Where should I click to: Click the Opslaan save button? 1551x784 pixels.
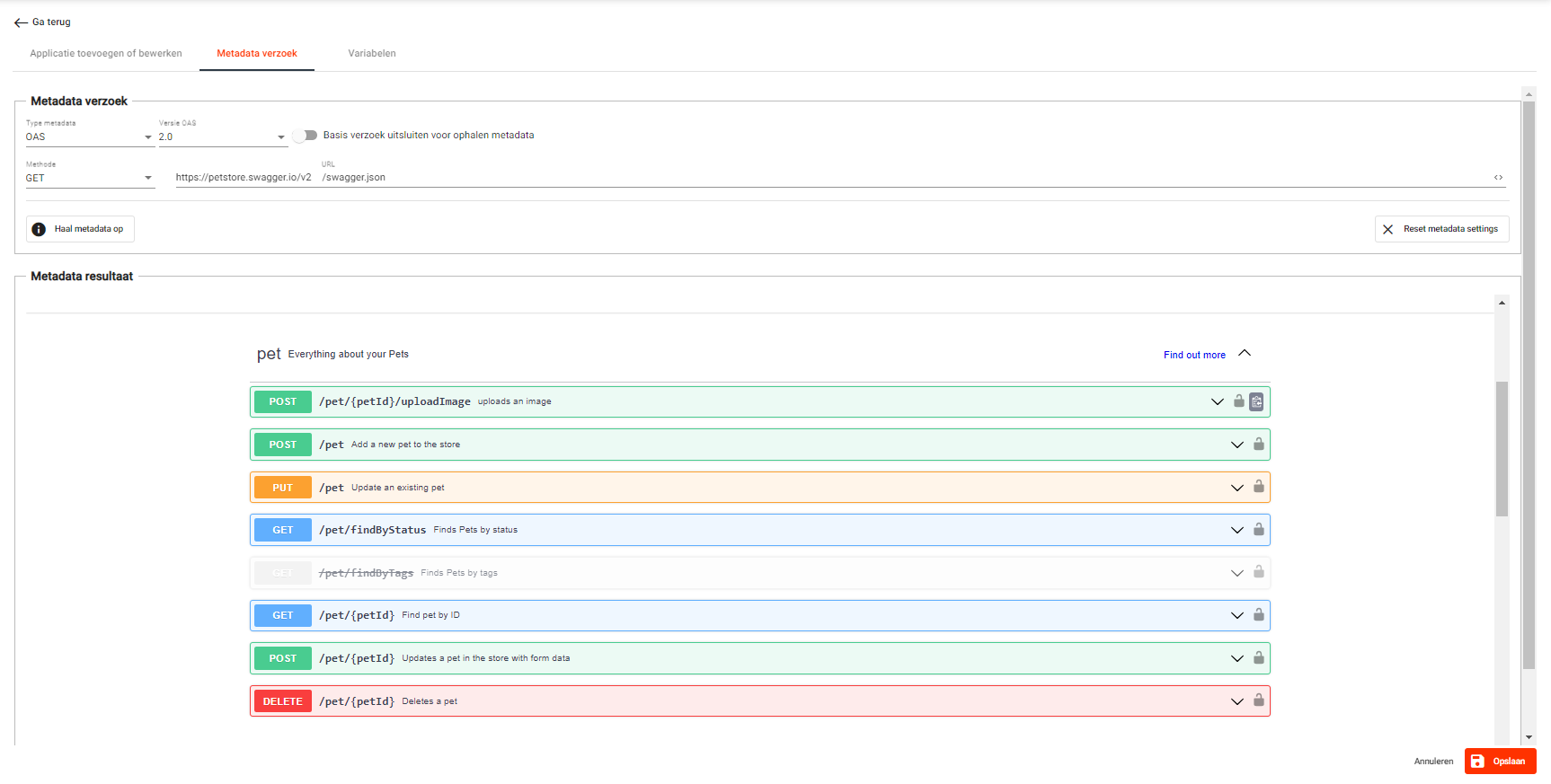point(1500,762)
